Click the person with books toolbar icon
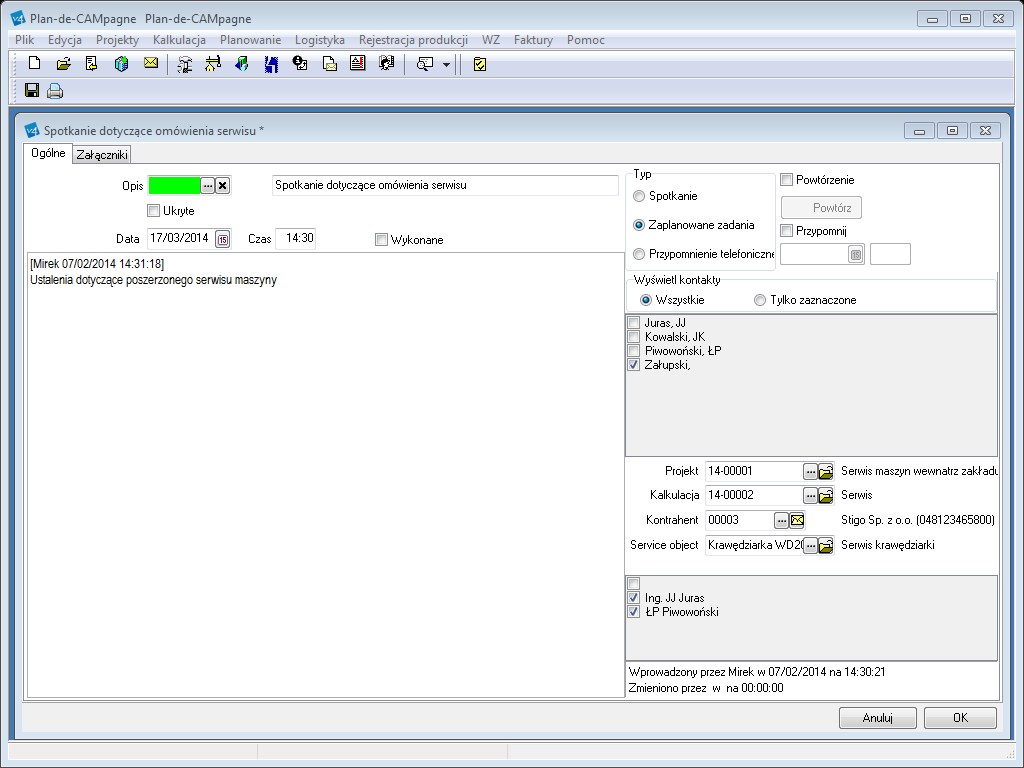The width and height of the screenshot is (1024, 768). tap(387, 63)
